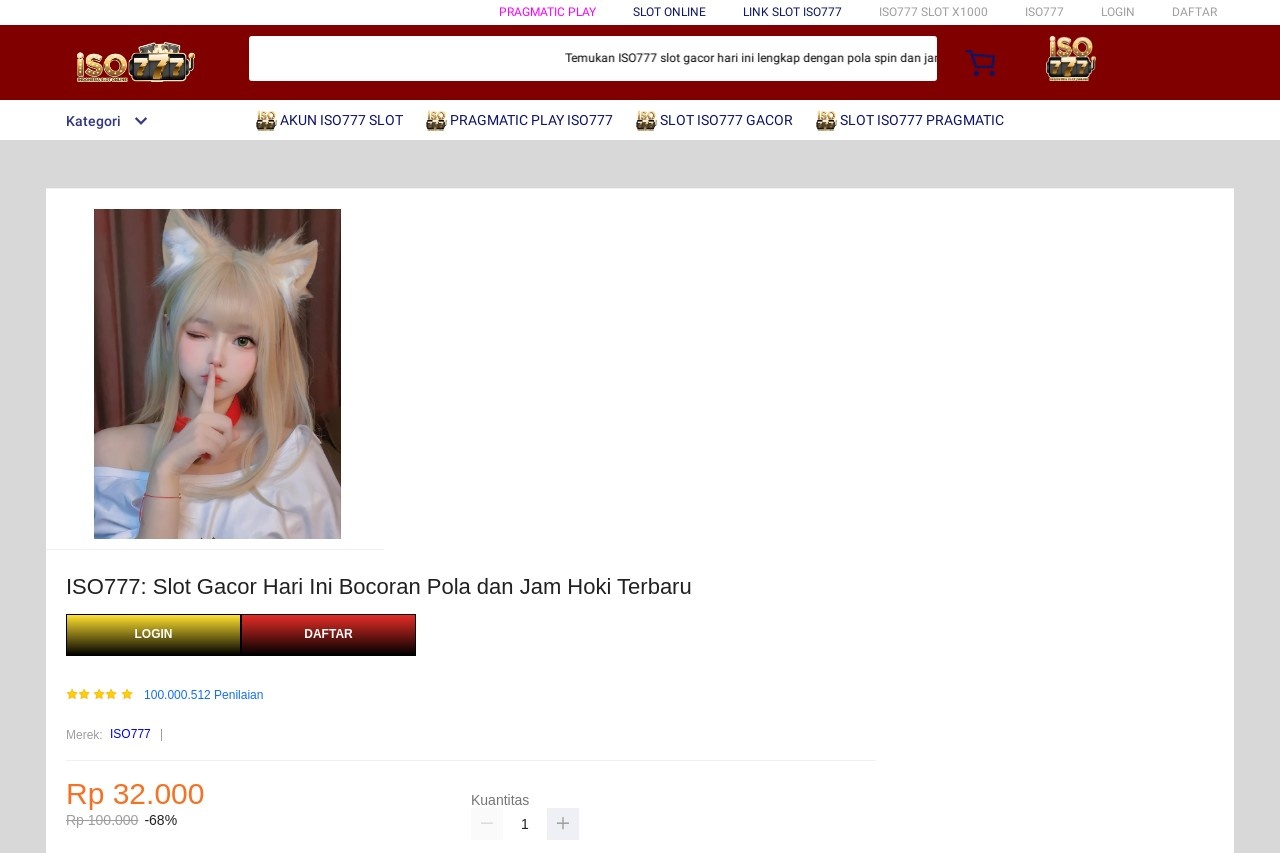Click the SLOT ISO777 PRAGMATIC slot-machine icon
Viewport: 1280px width, 853px height.
coord(826,121)
